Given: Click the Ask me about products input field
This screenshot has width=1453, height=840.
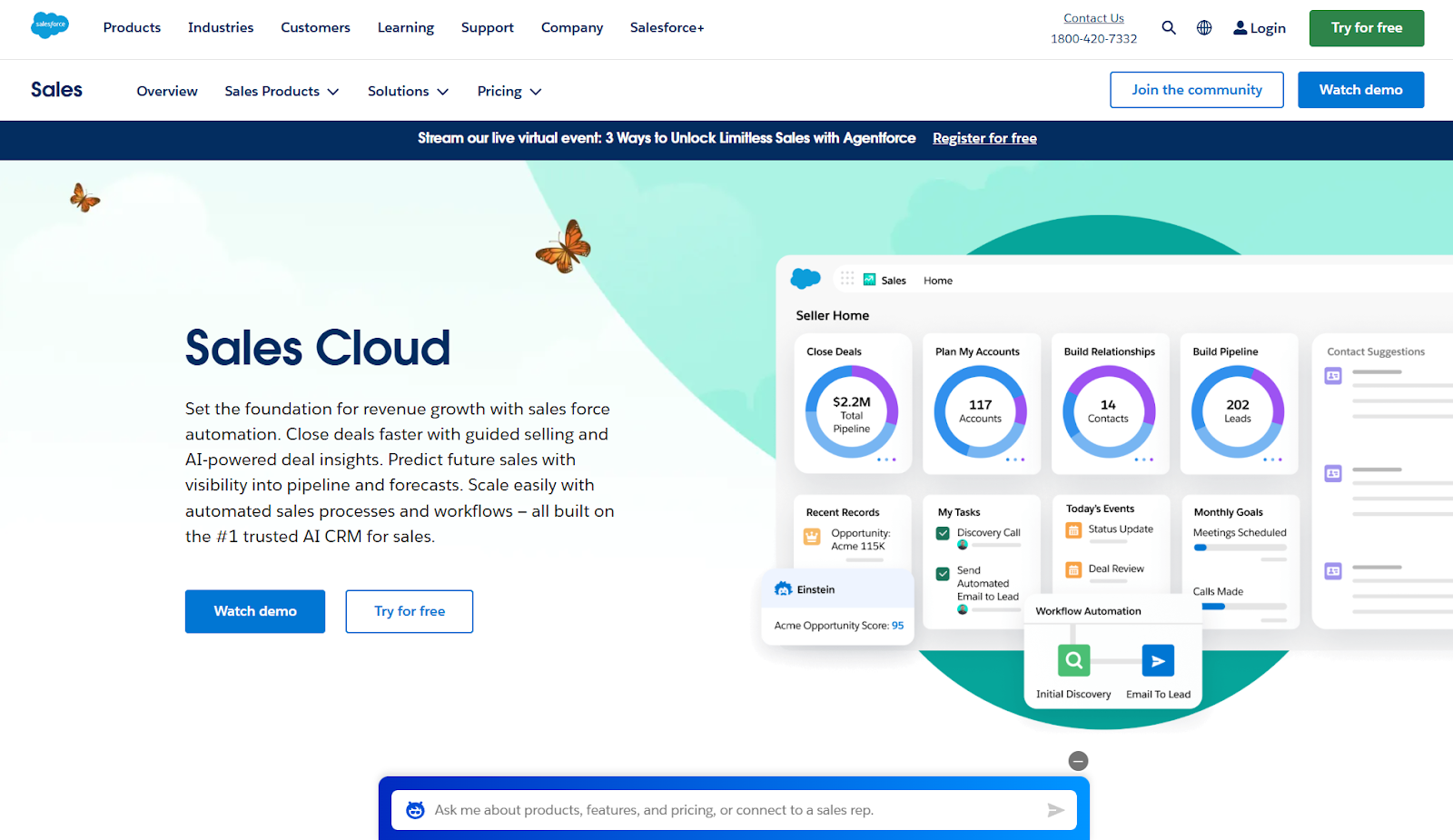Looking at the screenshot, I should click(x=734, y=810).
